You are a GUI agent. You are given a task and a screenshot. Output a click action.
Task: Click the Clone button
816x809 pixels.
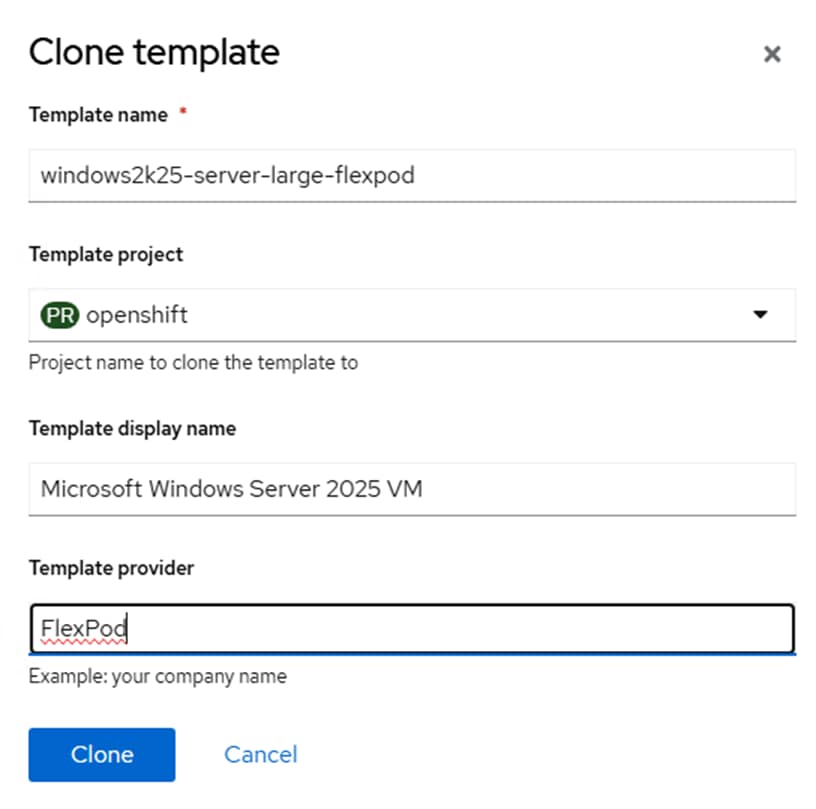pos(101,754)
